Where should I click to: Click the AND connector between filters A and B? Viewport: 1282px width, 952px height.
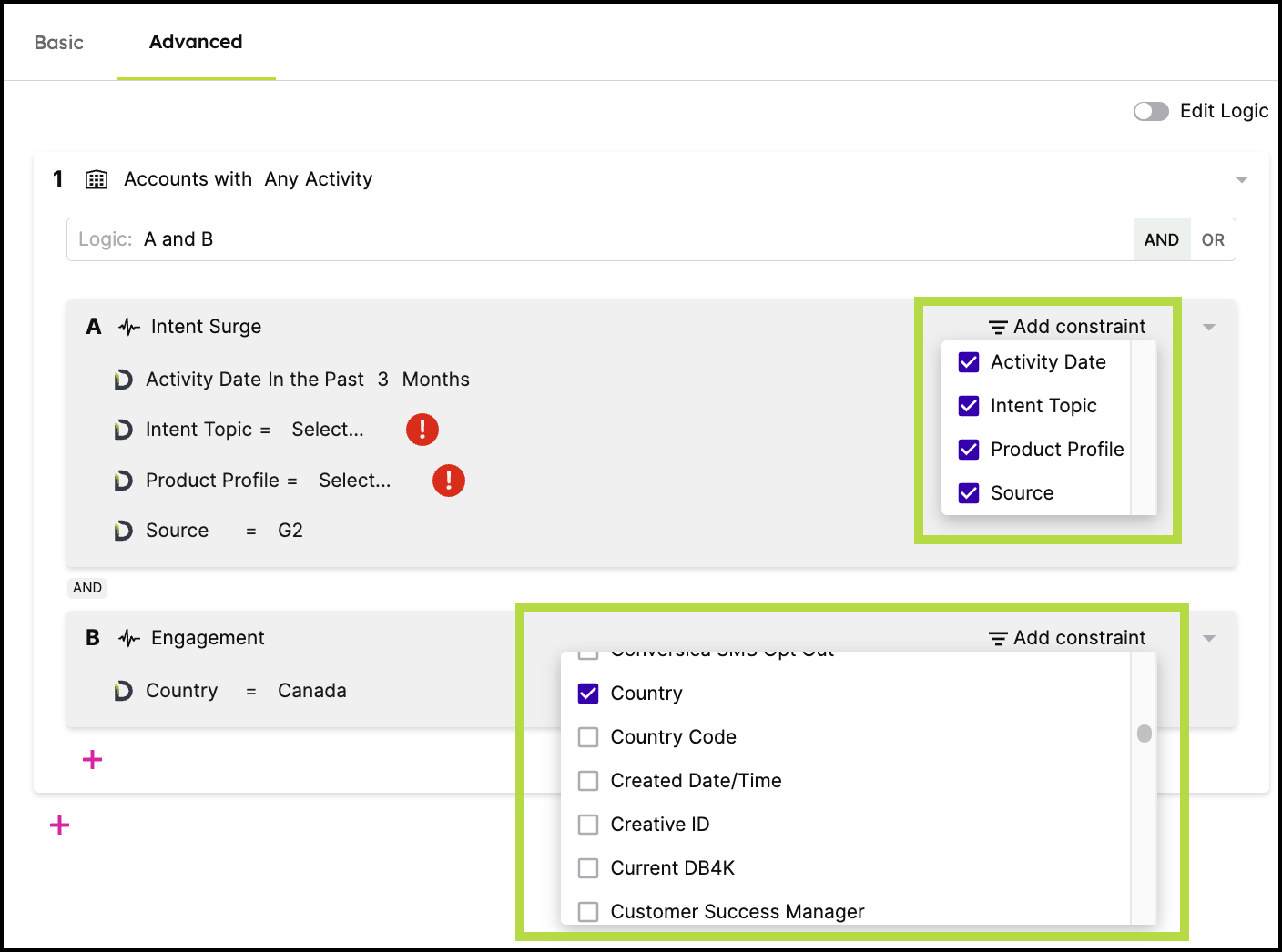(87, 588)
